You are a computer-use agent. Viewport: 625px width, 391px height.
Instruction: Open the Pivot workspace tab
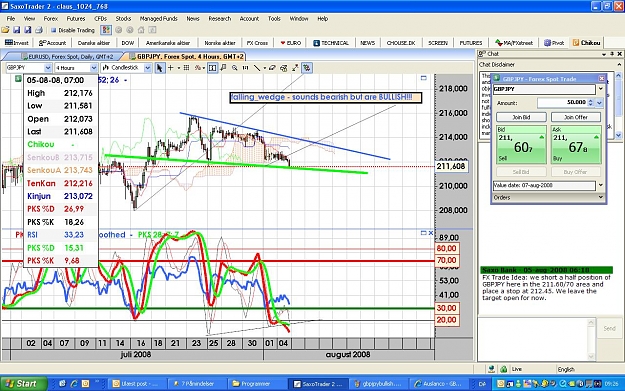coord(554,43)
